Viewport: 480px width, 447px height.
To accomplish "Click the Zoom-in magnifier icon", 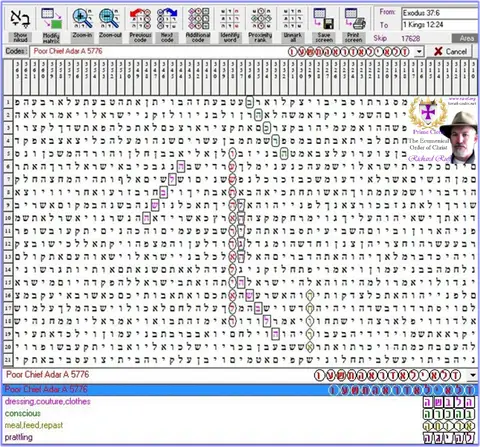I will (82, 18).
